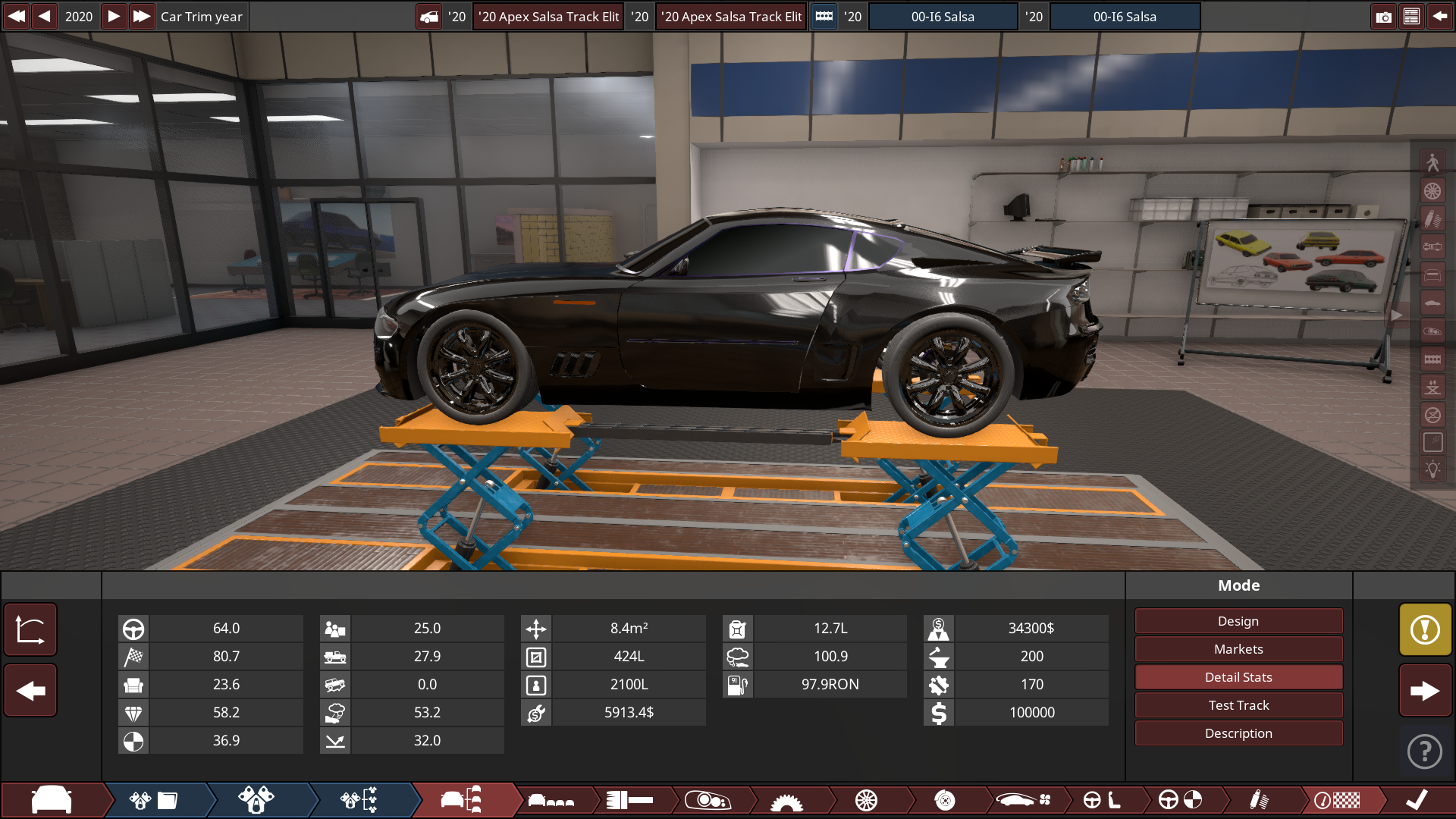Go to next step with right arrow
This screenshot has height=819, width=1456.
click(1425, 691)
